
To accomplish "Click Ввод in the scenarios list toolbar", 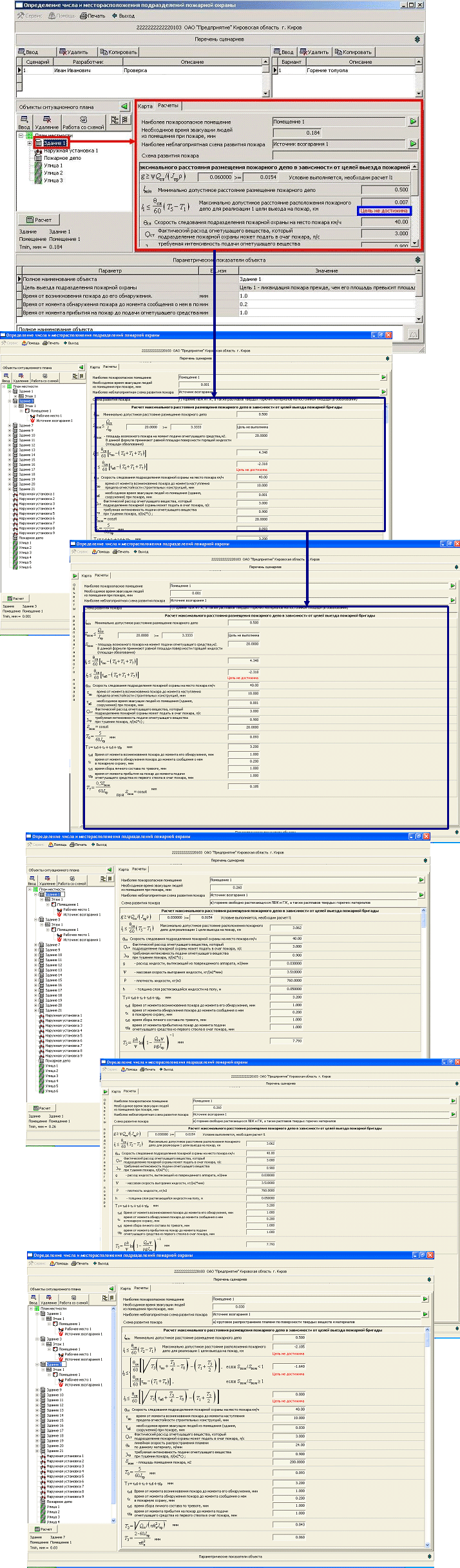I will click(x=28, y=52).
